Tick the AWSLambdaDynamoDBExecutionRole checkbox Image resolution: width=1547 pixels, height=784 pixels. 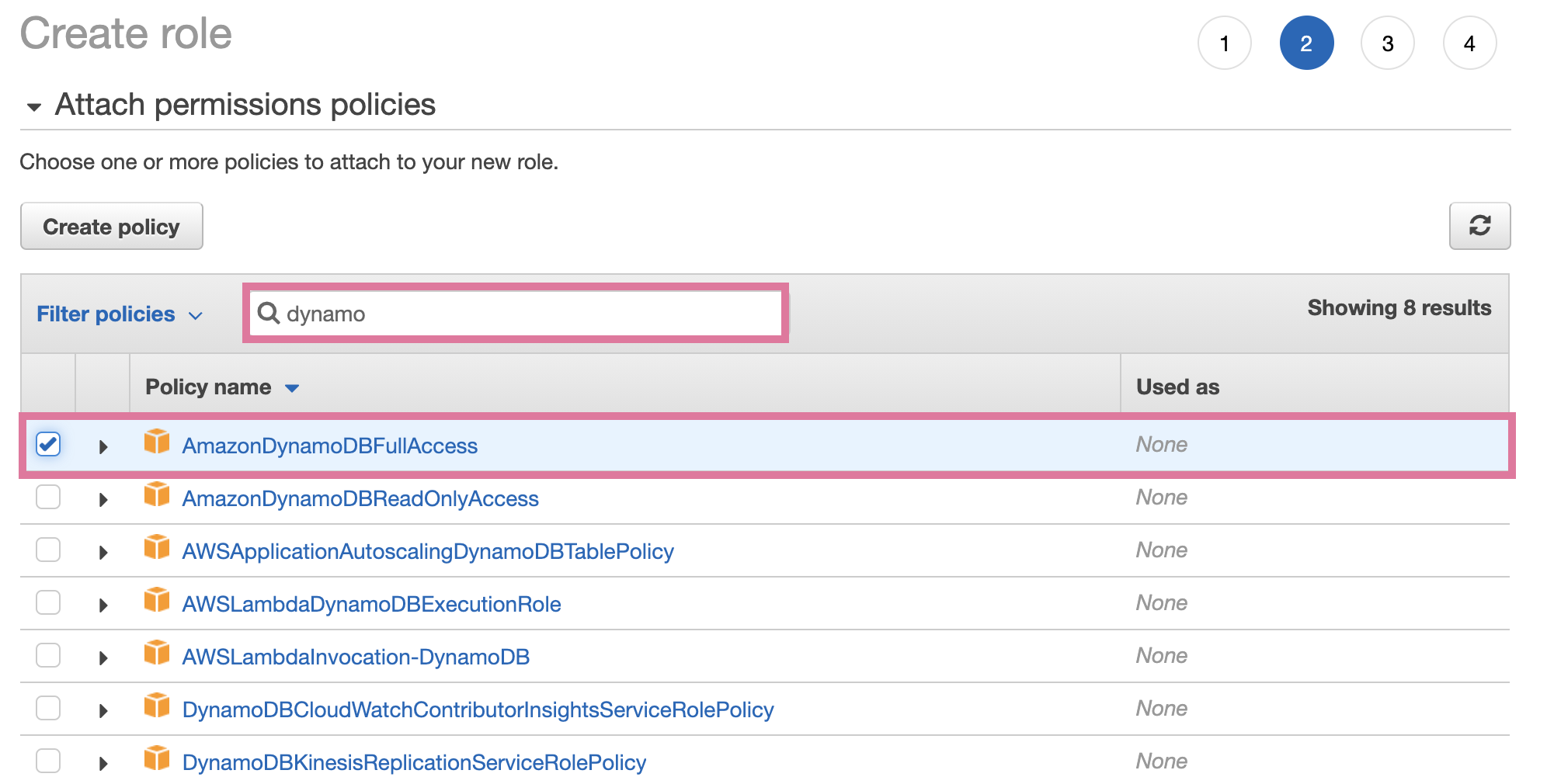48,602
